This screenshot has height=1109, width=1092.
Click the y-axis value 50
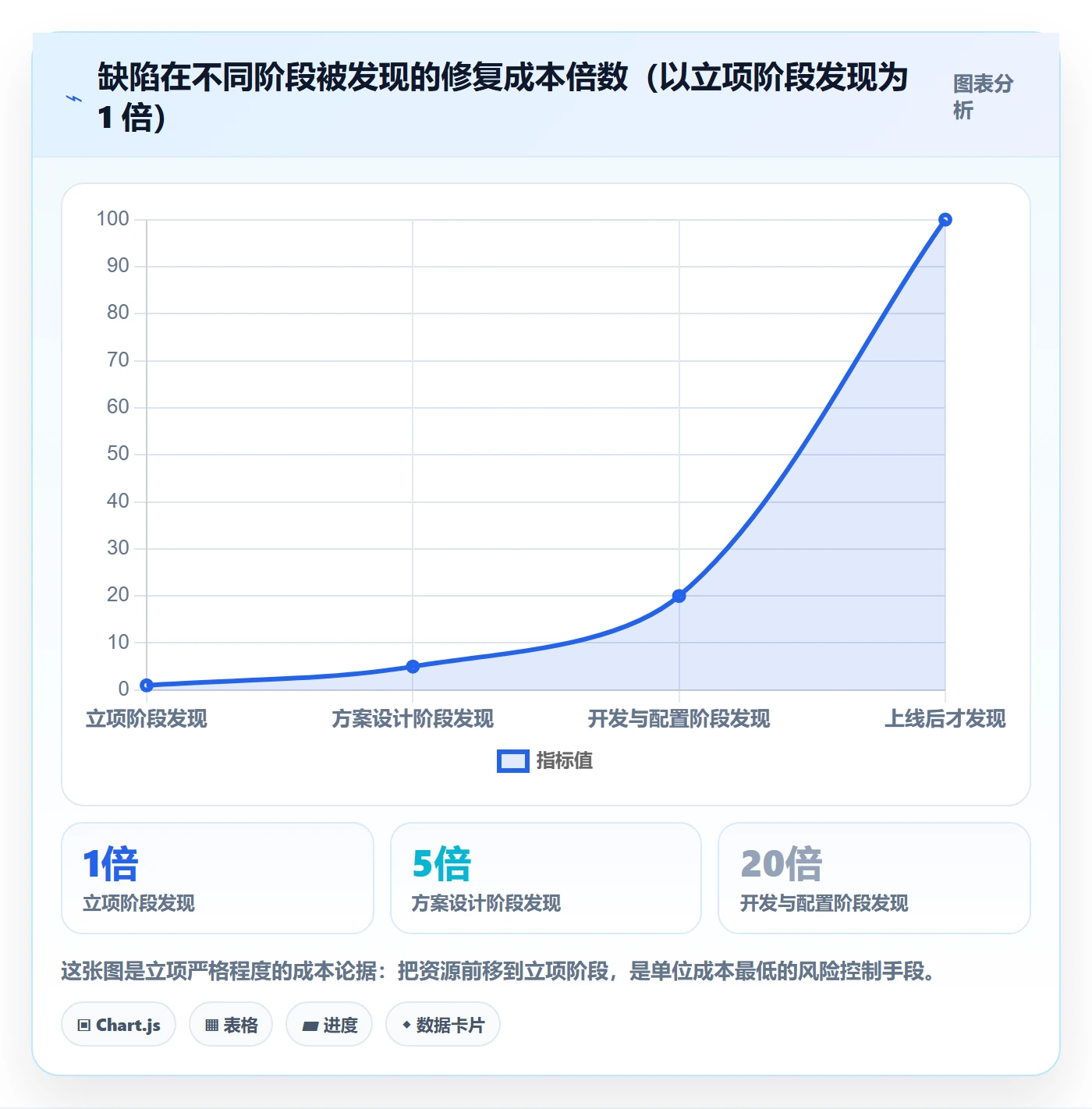tap(118, 454)
